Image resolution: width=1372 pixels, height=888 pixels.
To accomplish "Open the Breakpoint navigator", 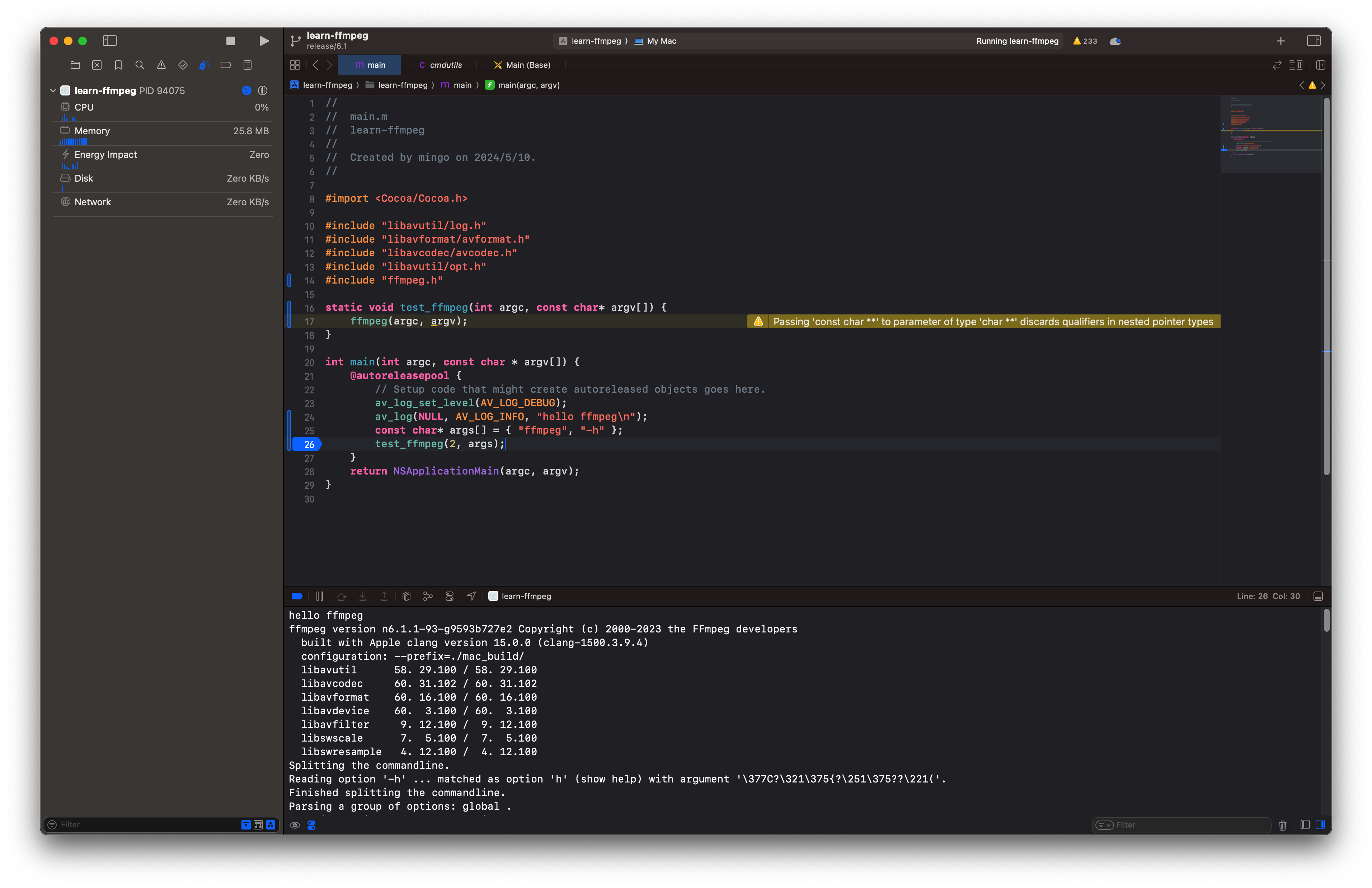I will click(226, 65).
